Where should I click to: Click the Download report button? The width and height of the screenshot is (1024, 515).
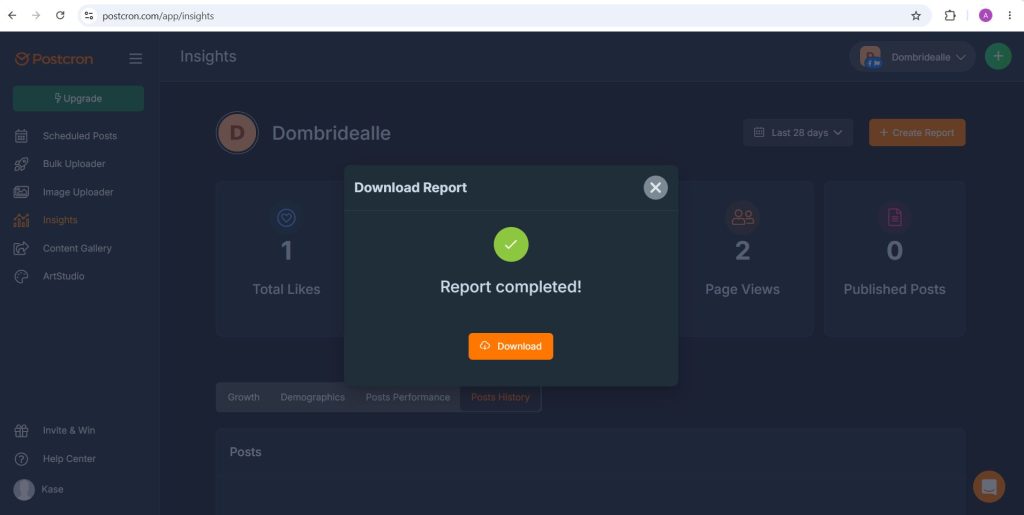tap(510, 346)
